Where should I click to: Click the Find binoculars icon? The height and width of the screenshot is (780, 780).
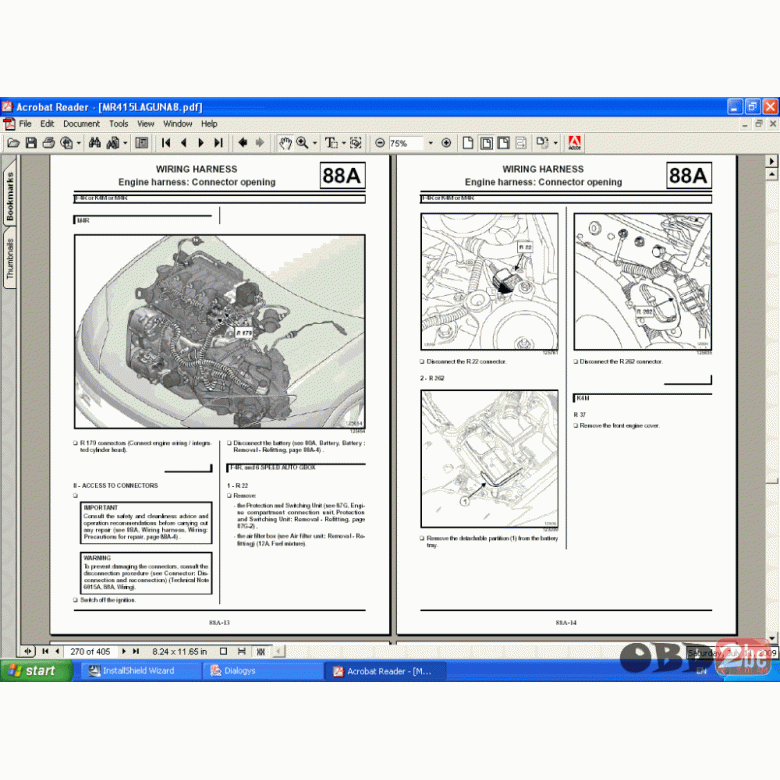tap(95, 143)
